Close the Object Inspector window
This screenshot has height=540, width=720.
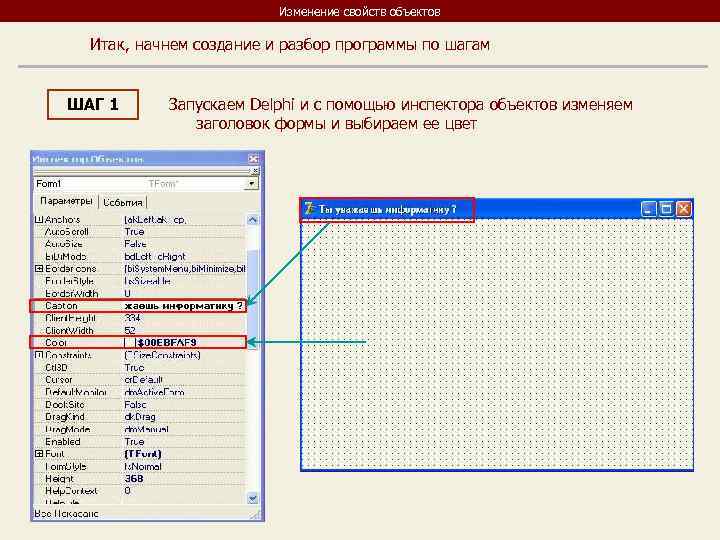(253, 158)
